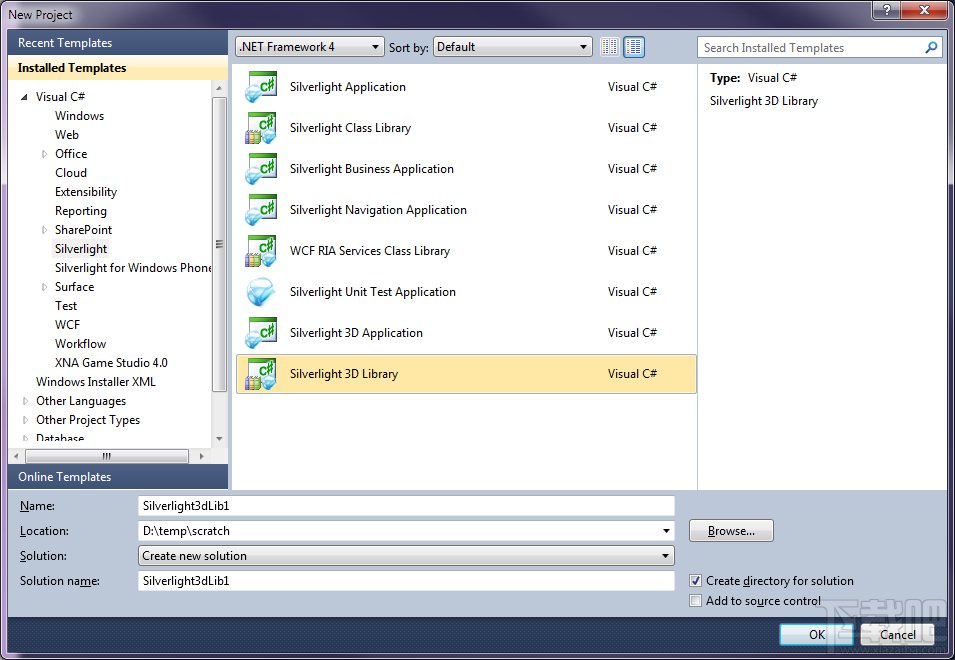The image size is (955, 660).
Task: Click the Silverlight Navigation Application template icon
Action: click(x=261, y=210)
